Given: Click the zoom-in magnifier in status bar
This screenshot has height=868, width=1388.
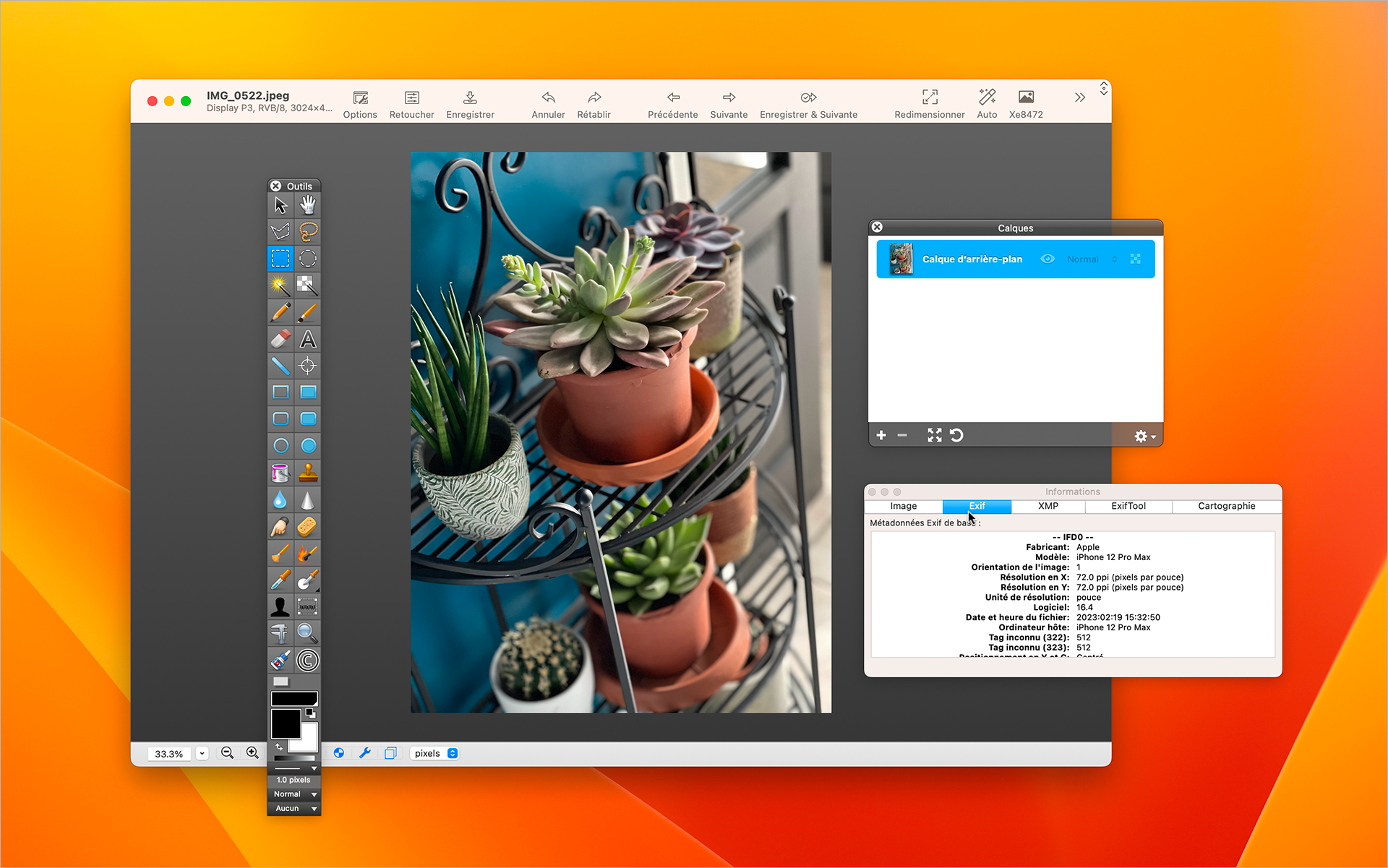Looking at the screenshot, I should click(x=252, y=753).
